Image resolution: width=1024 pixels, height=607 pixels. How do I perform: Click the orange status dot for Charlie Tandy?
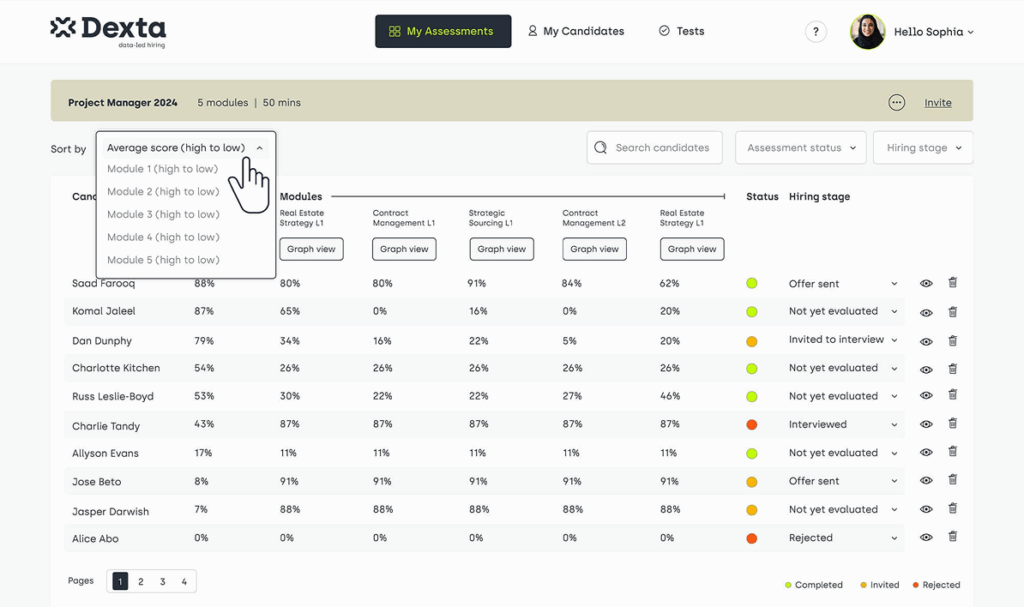coord(752,425)
